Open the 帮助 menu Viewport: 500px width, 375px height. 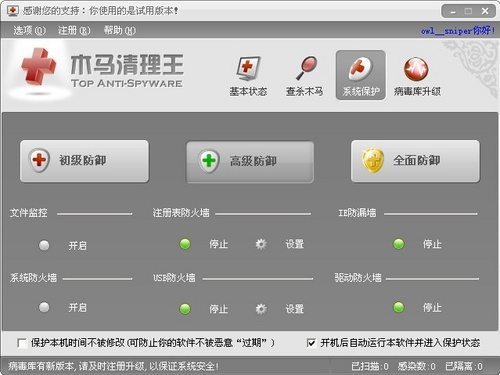point(120,31)
